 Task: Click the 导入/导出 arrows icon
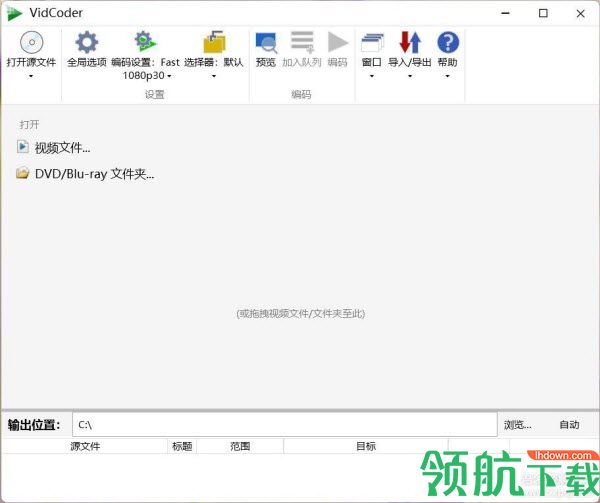coord(410,42)
